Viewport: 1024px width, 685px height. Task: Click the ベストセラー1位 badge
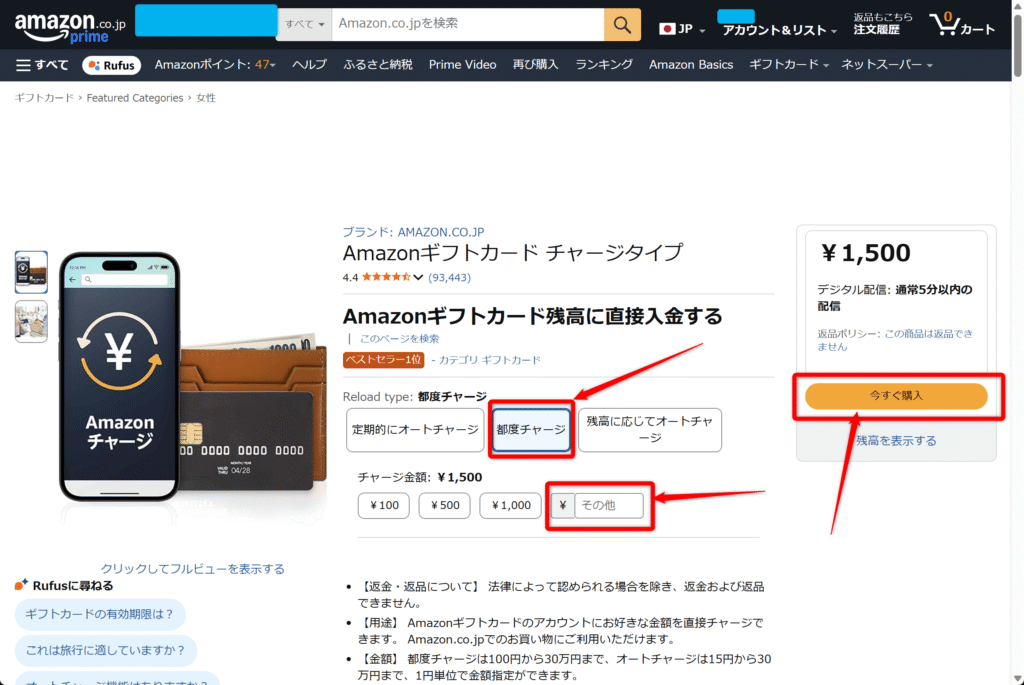pos(383,360)
